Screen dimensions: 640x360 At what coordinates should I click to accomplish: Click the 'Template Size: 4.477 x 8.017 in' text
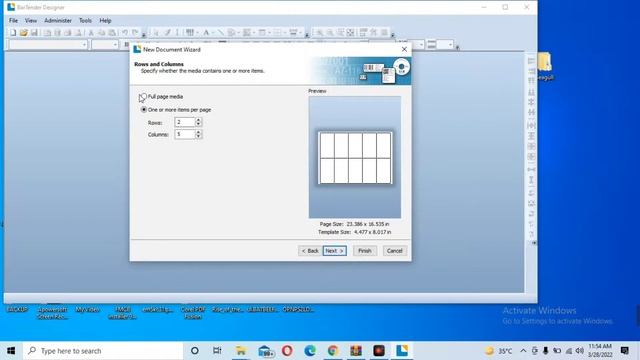354,232
